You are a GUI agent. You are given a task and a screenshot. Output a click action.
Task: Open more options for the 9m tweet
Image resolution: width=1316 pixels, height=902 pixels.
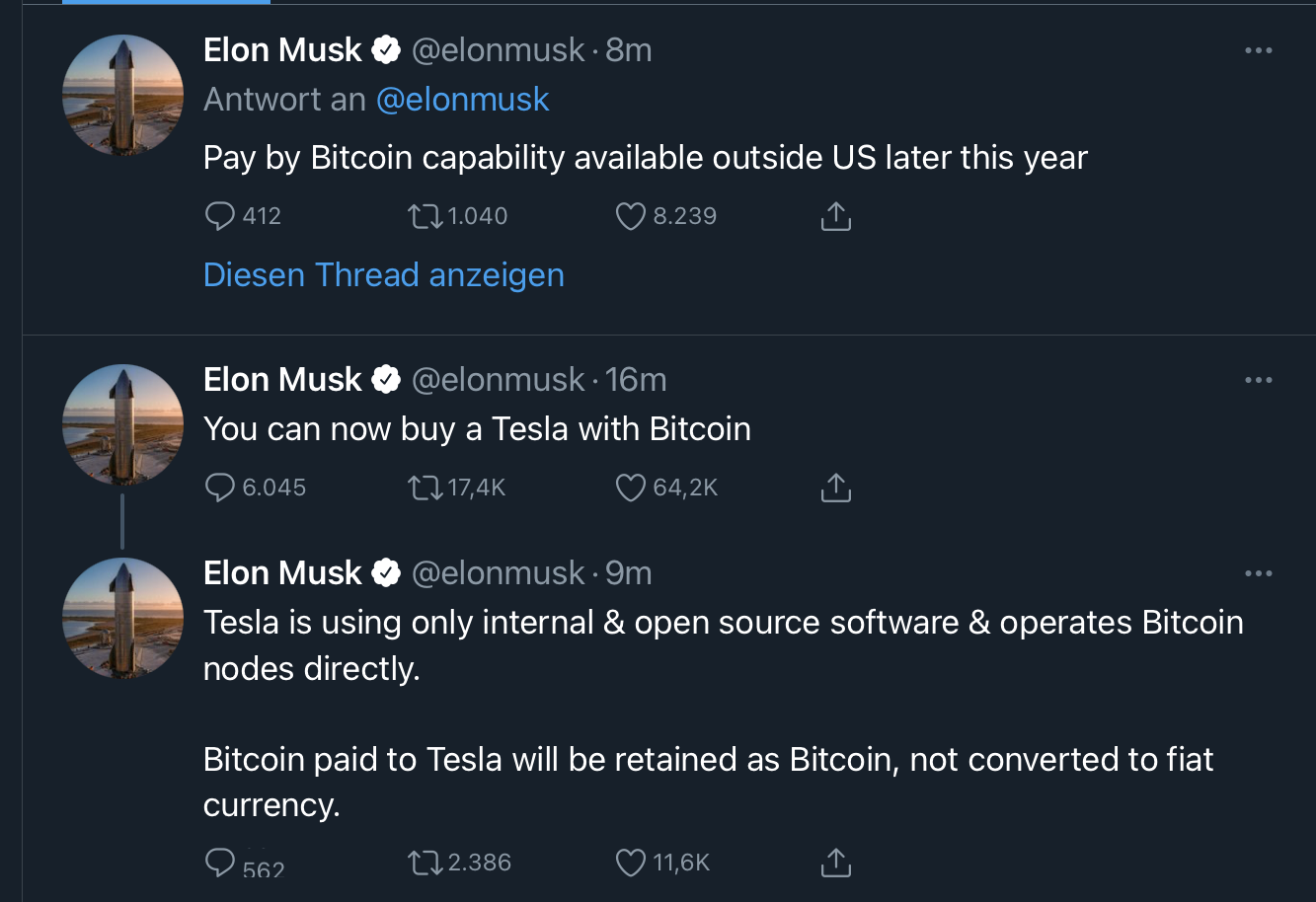click(1258, 573)
